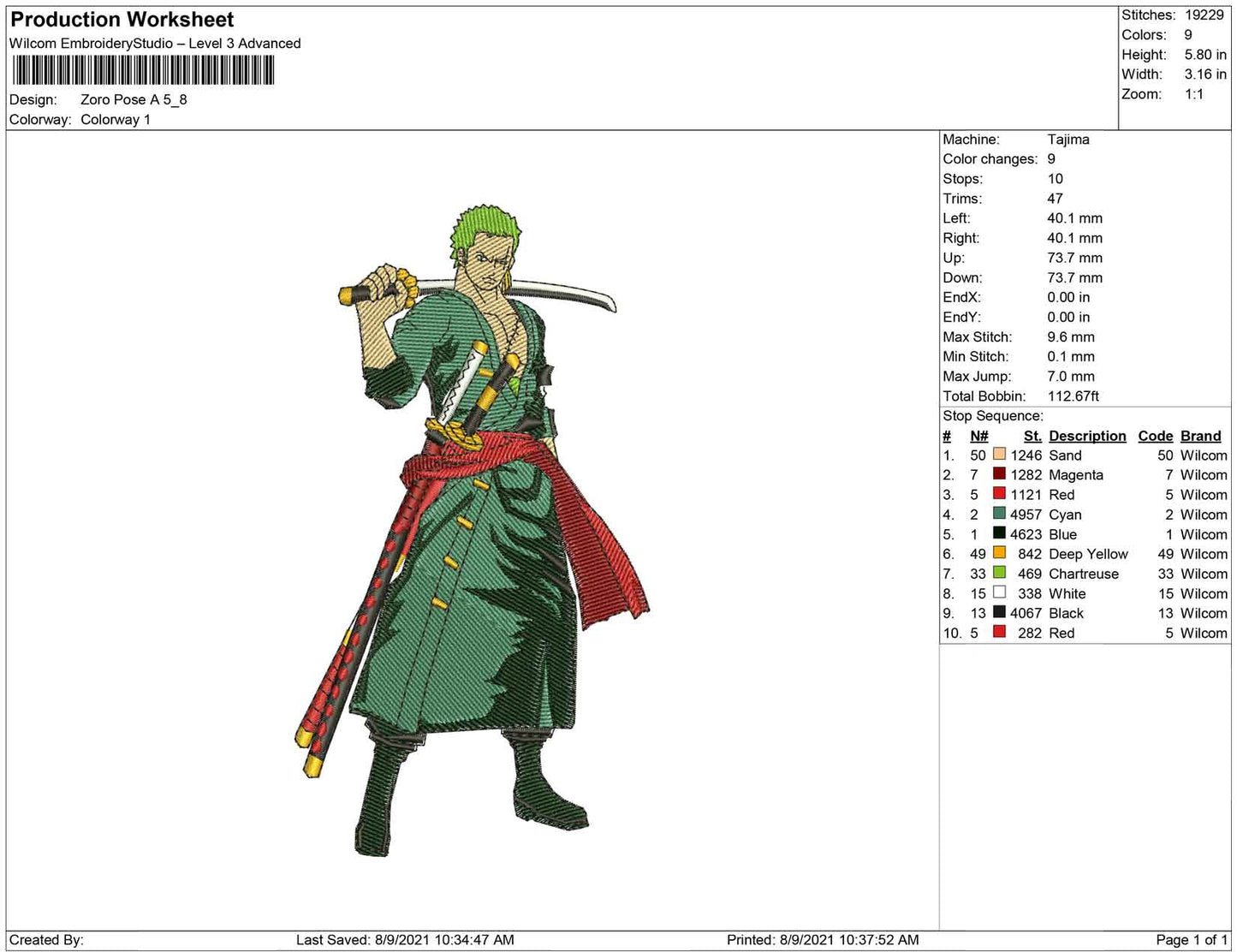Click the Zoro embroidery design preview
The width and height of the screenshot is (1237, 952).
point(471,531)
